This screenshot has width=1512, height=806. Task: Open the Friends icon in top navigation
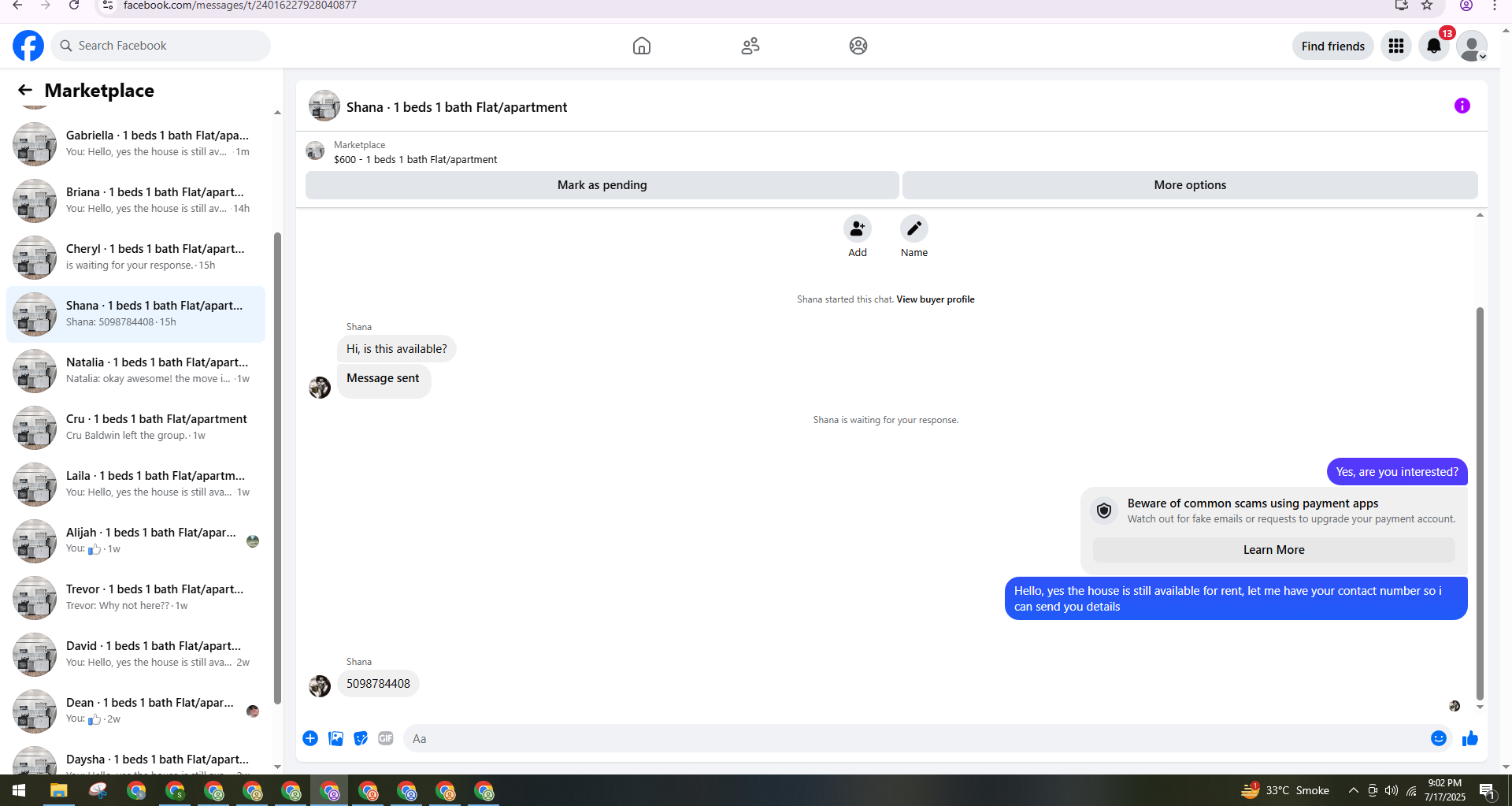750,46
